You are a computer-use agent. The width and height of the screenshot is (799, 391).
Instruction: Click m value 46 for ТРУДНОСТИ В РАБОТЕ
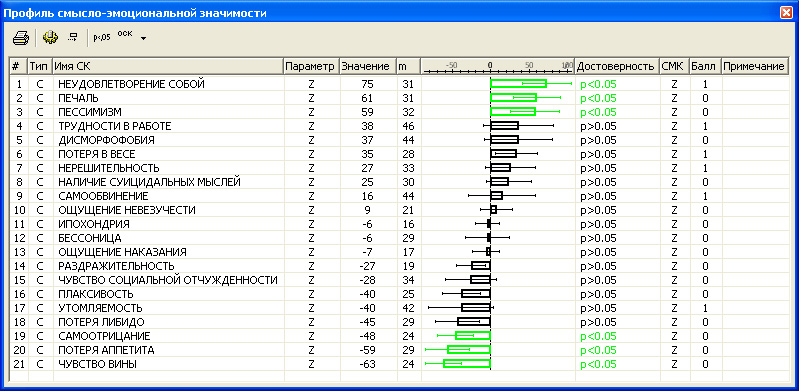point(408,126)
